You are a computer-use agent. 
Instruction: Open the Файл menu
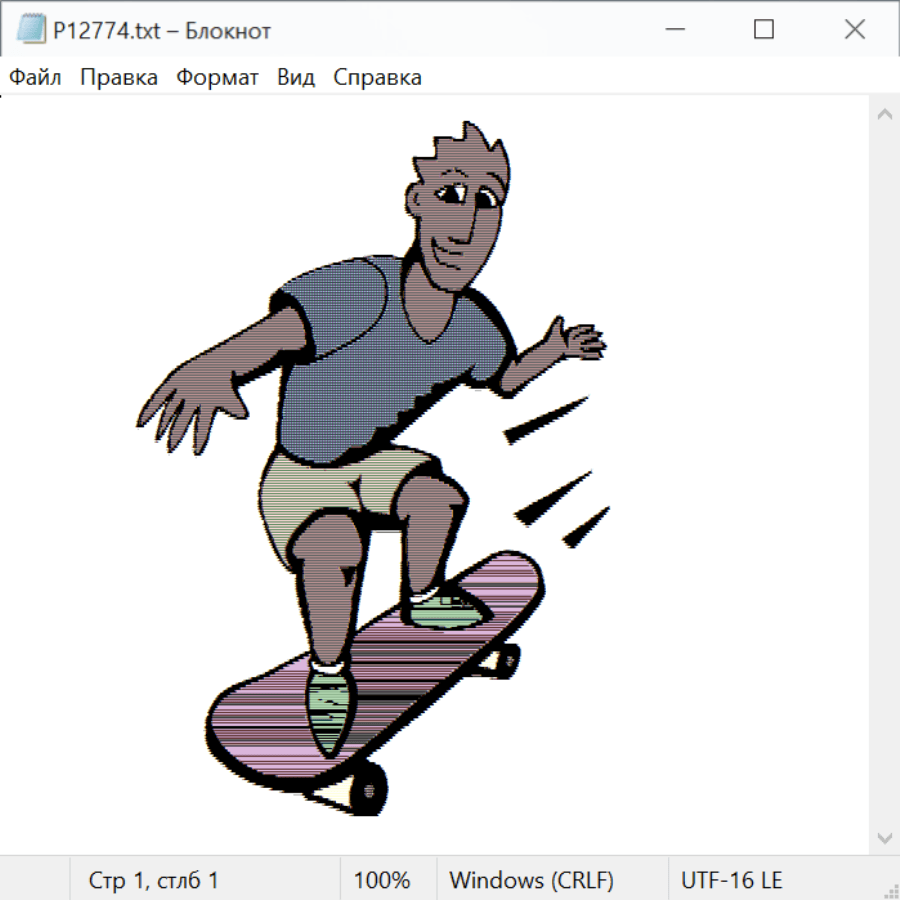pos(36,77)
